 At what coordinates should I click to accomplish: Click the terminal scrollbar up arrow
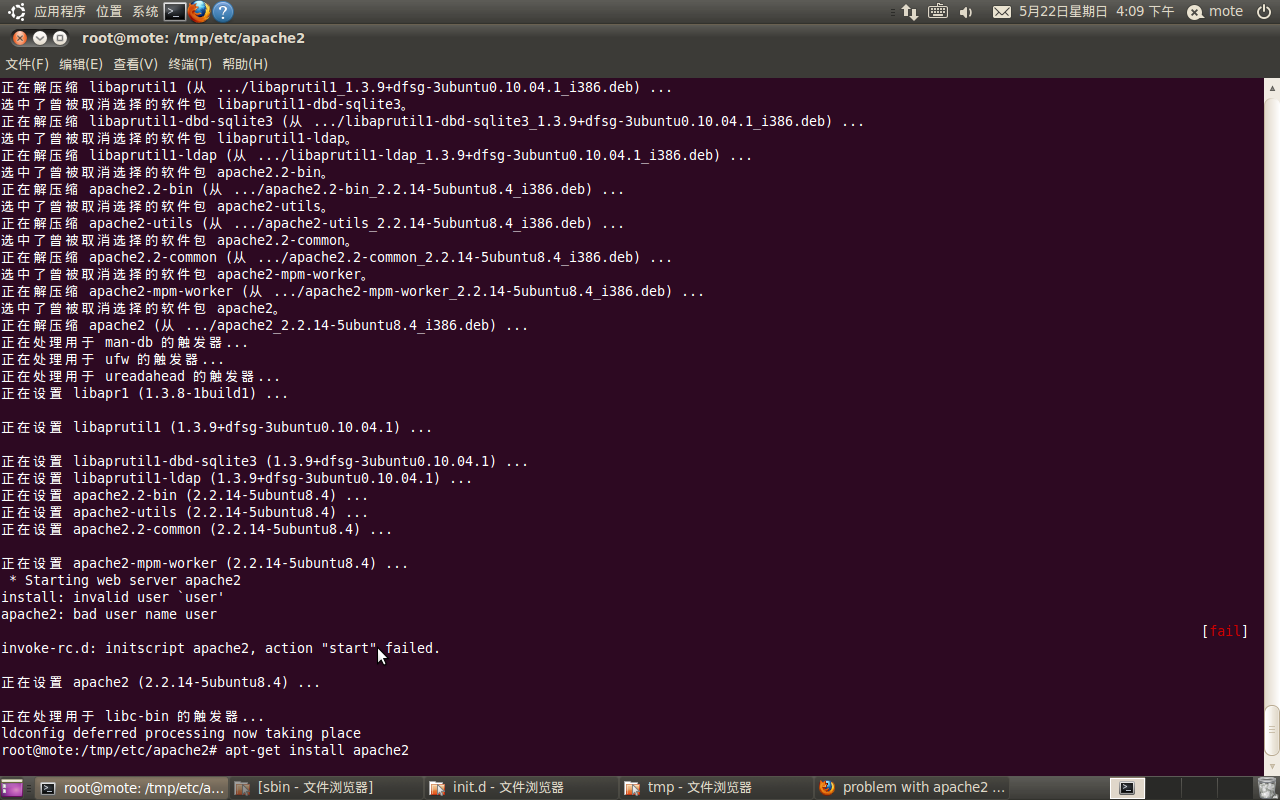click(x=1272, y=88)
